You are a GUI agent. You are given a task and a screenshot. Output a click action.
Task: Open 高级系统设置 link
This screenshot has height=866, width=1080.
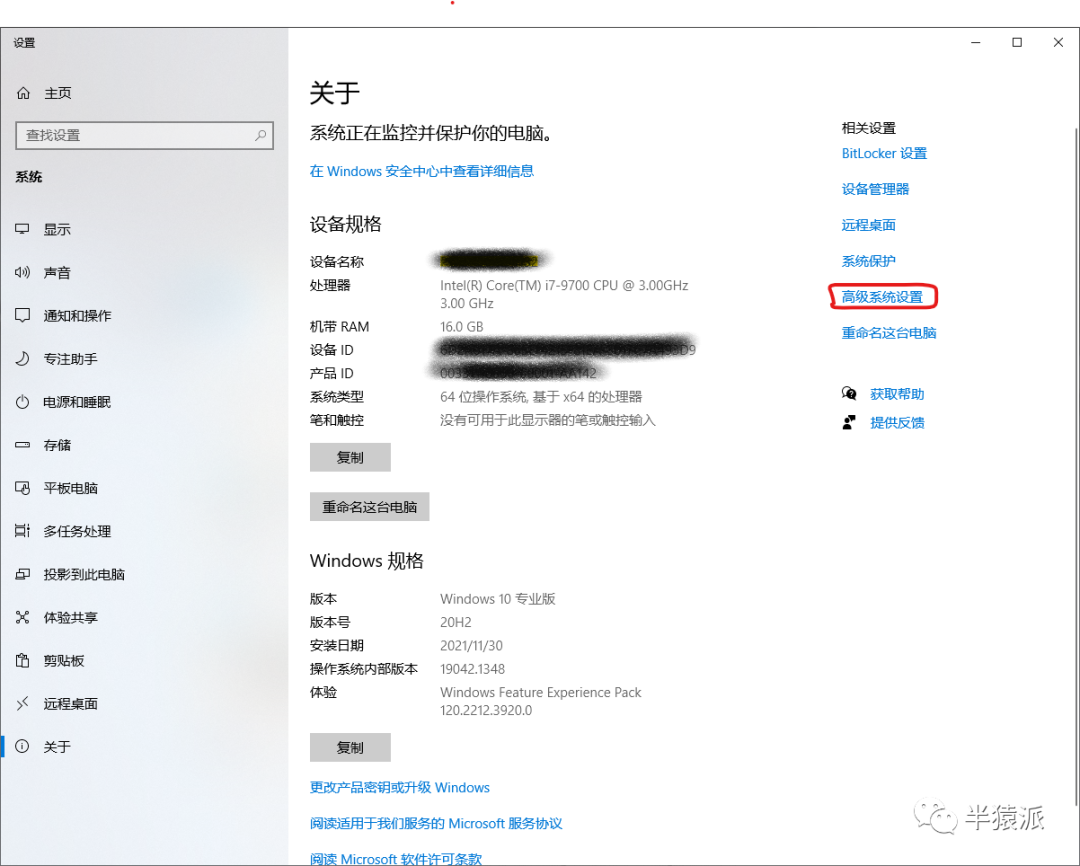click(x=882, y=297)
